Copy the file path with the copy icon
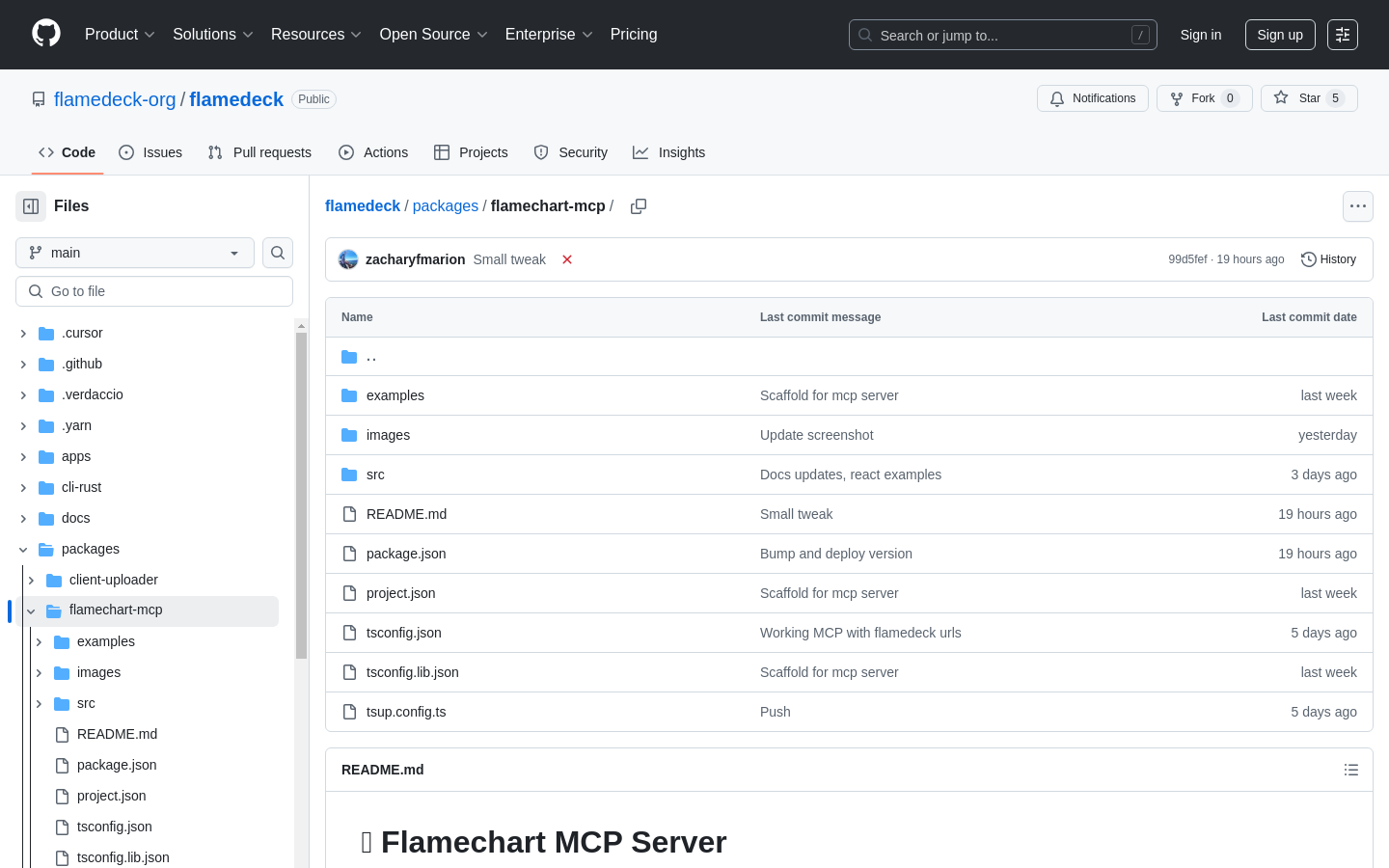The height and width of the screenshot is (868, 1389). tap(639, 206)
